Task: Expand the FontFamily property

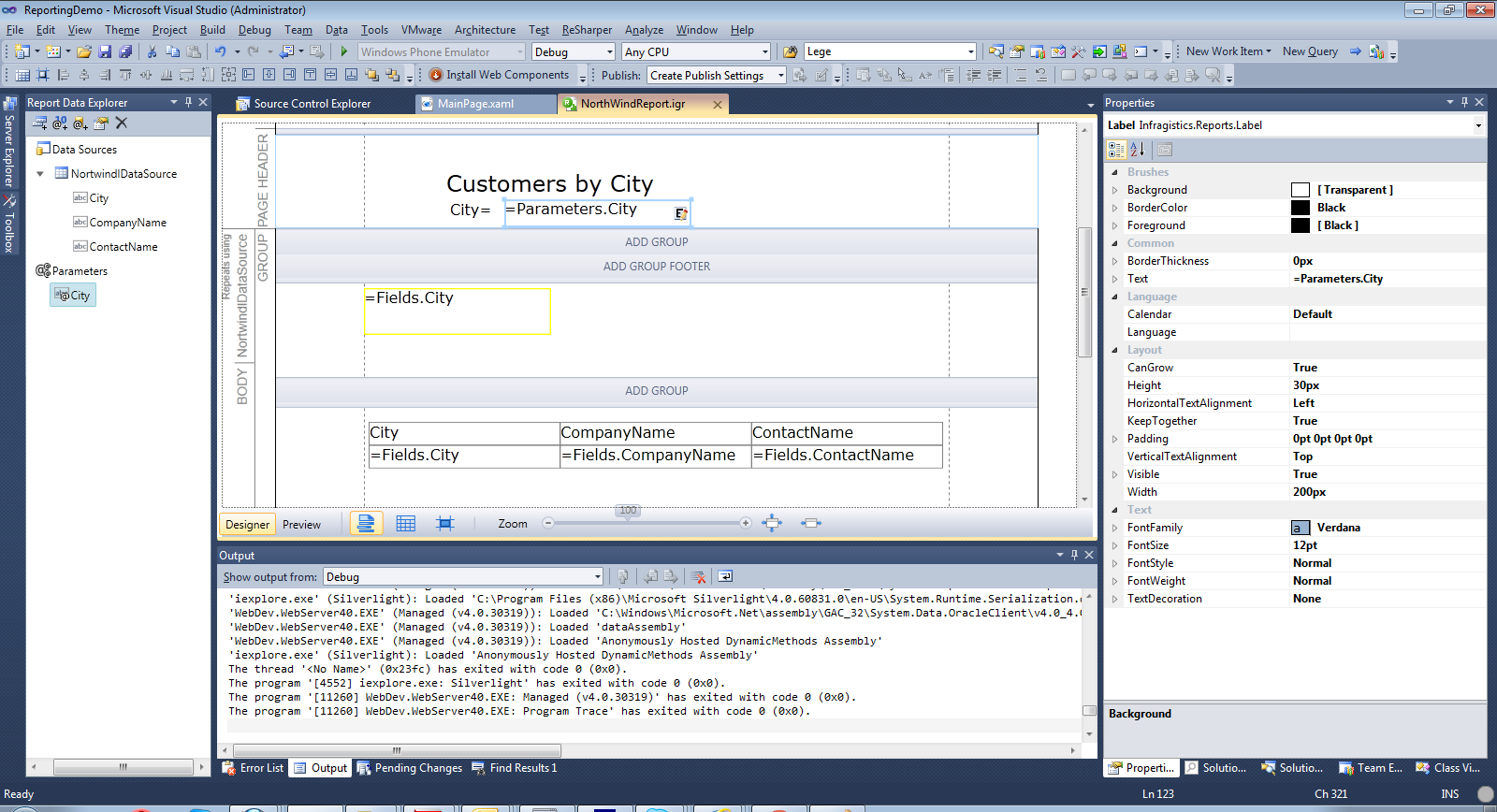Action: [x=1114, y=528]
